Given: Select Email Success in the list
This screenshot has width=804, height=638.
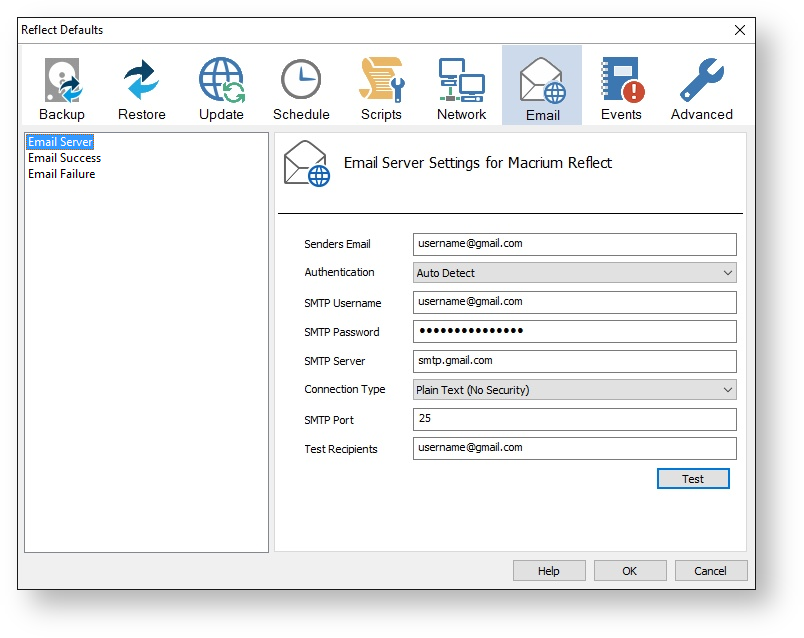Looking at the screenshot, I should click(x=65, y=158).
